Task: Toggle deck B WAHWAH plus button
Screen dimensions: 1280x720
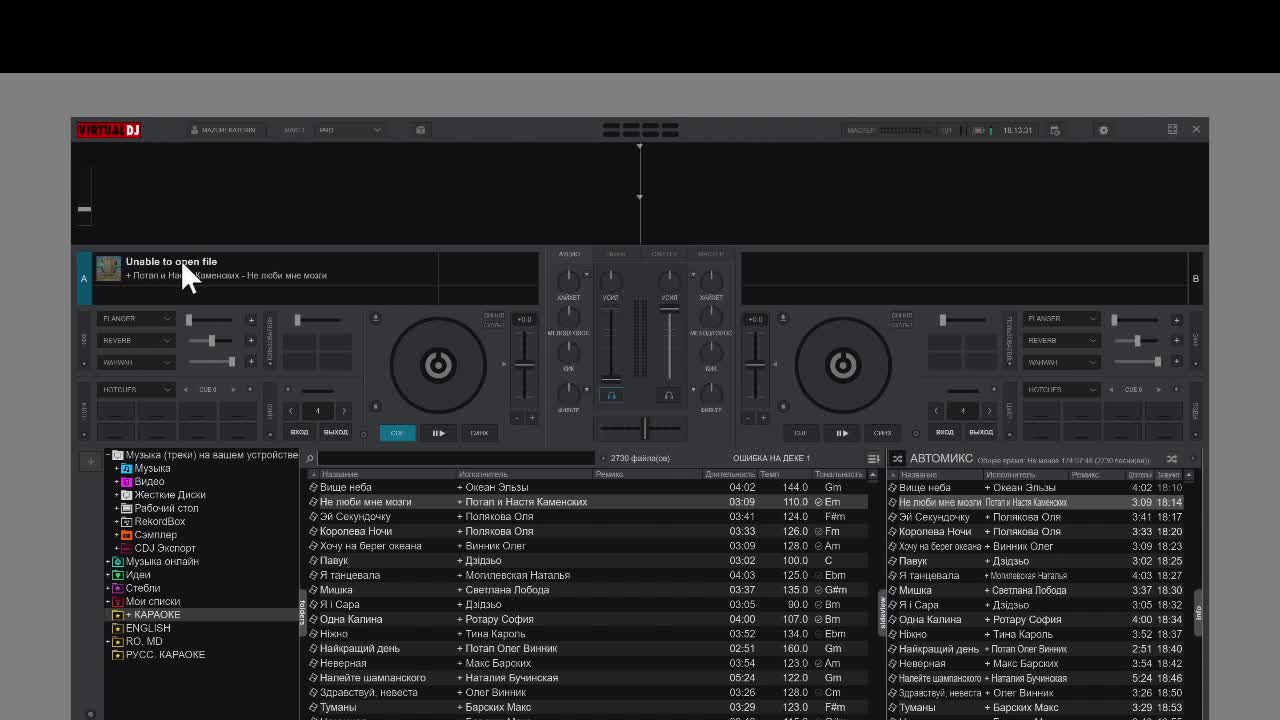Action: 1176,362
